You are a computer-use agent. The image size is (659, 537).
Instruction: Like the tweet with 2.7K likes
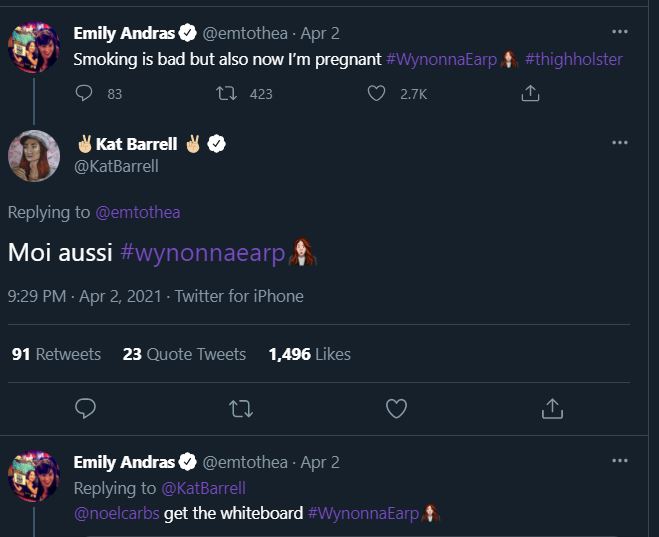coord(377,94)
